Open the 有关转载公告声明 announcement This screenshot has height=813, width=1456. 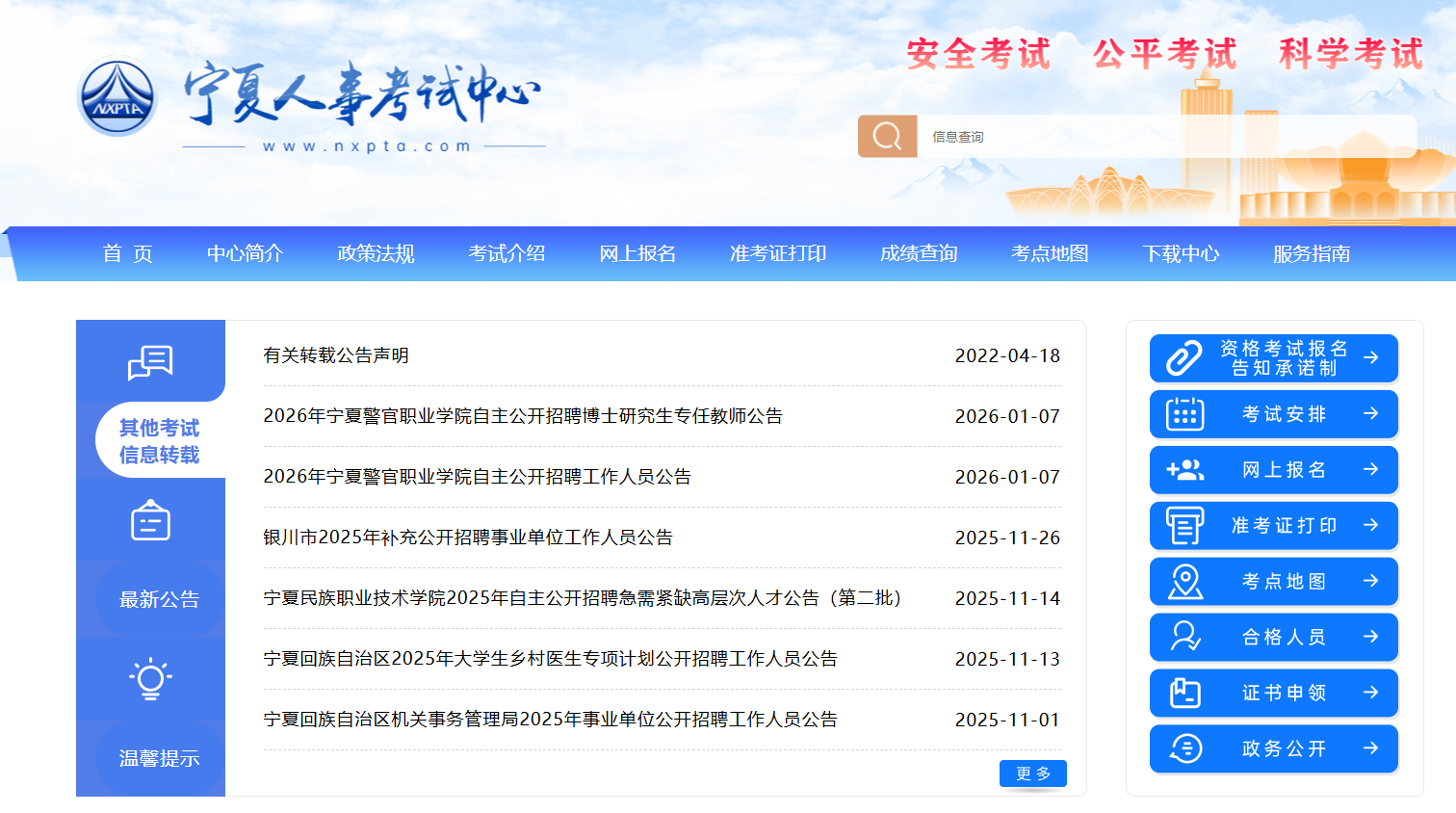click(336, 355)
